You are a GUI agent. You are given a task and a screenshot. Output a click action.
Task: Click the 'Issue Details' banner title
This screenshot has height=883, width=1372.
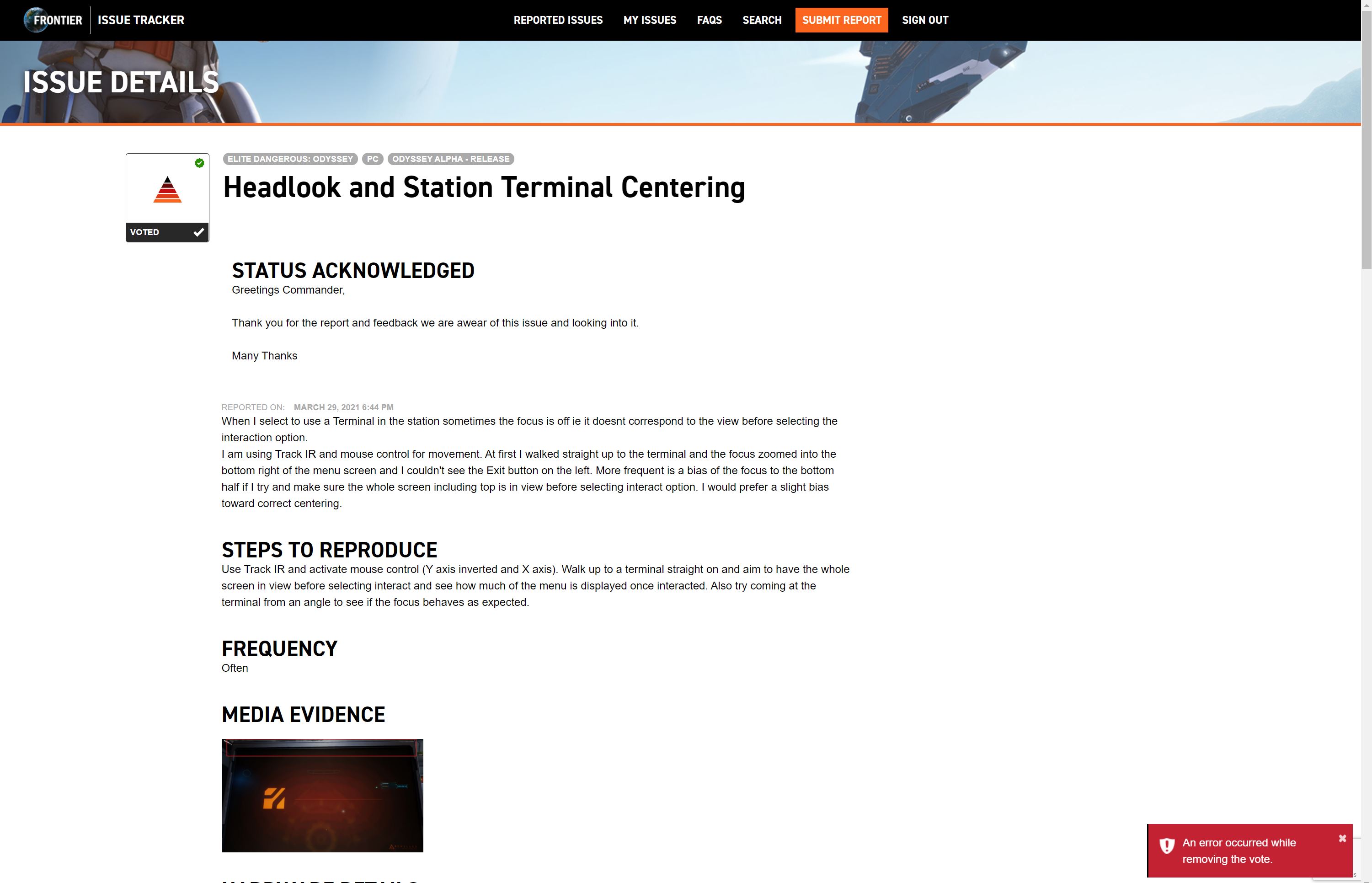(121, 82)
